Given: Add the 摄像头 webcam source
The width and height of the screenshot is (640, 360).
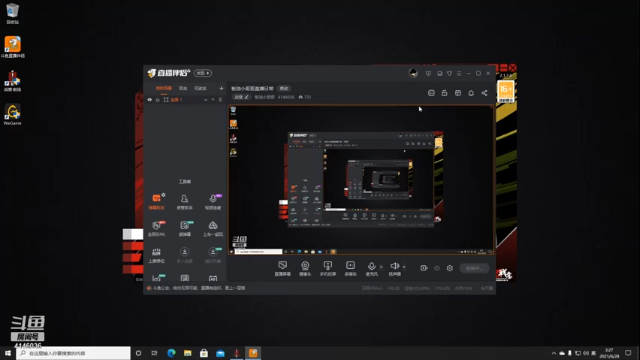Looking at the screenshot, I should (x=305, y=269).
